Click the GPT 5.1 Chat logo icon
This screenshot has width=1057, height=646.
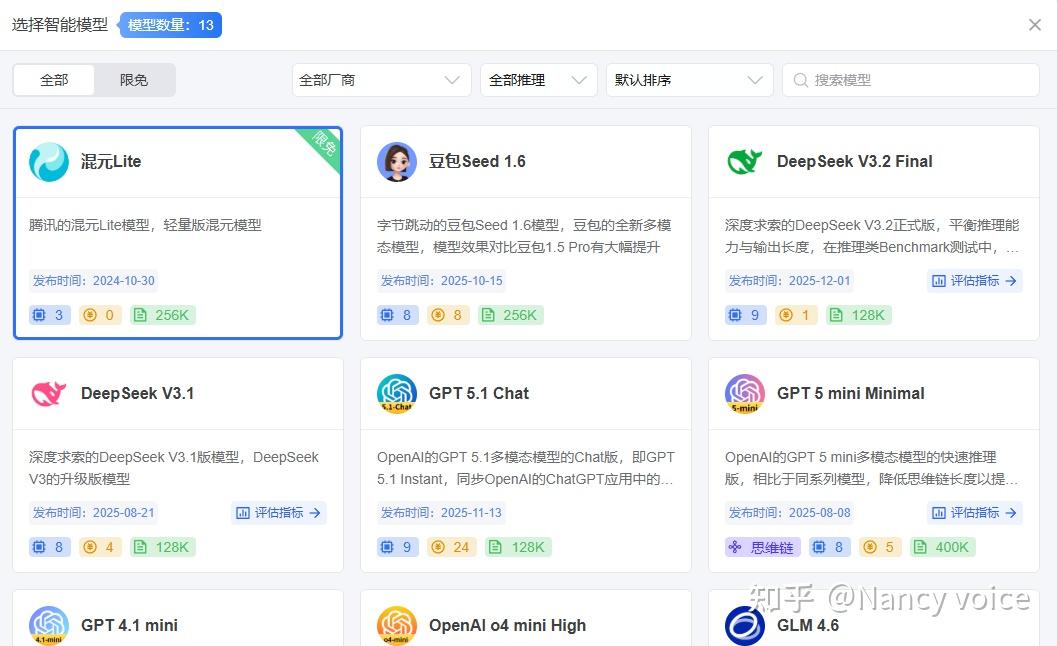396,394
